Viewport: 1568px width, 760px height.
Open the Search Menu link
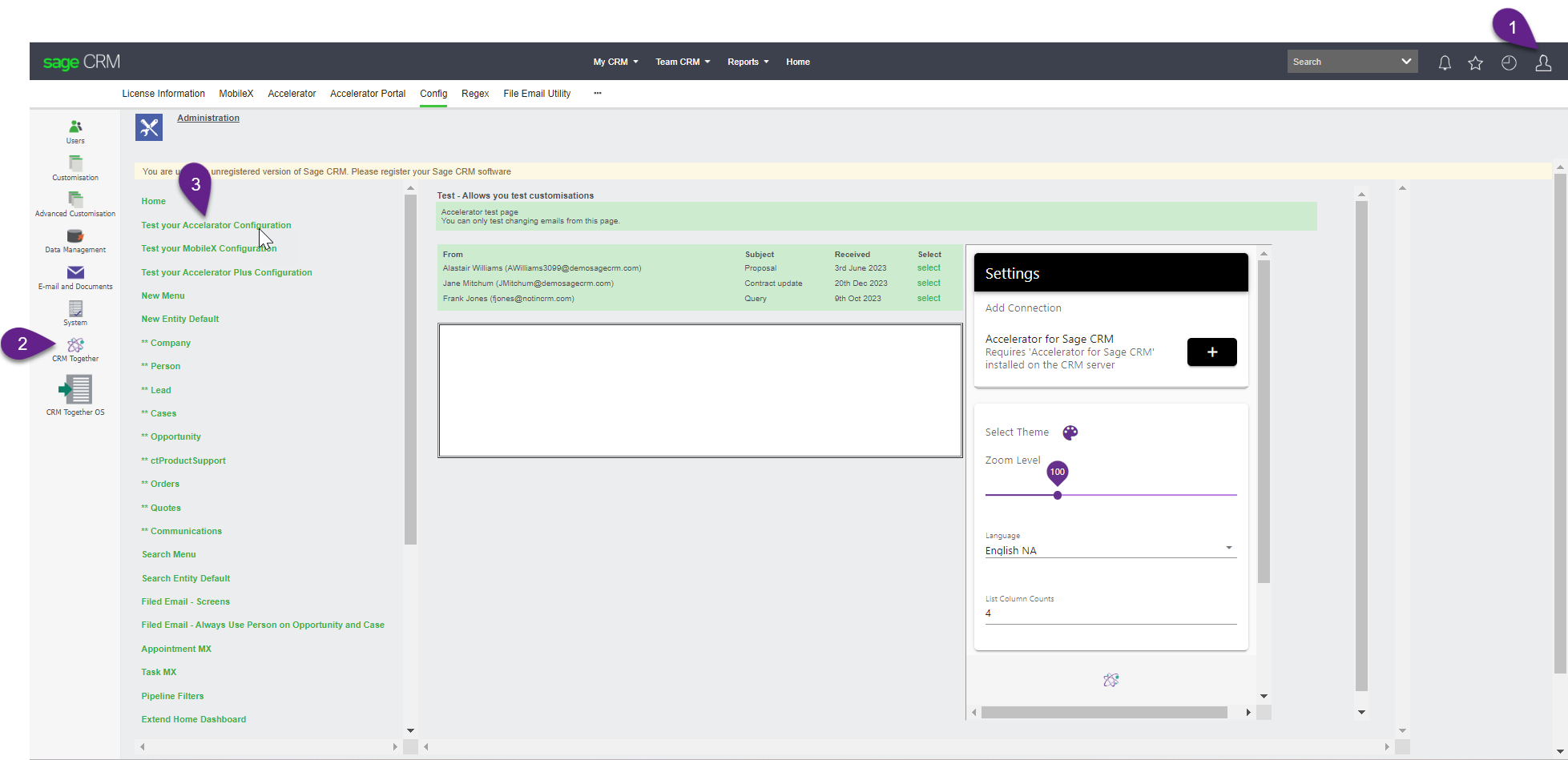pos(168,554)
